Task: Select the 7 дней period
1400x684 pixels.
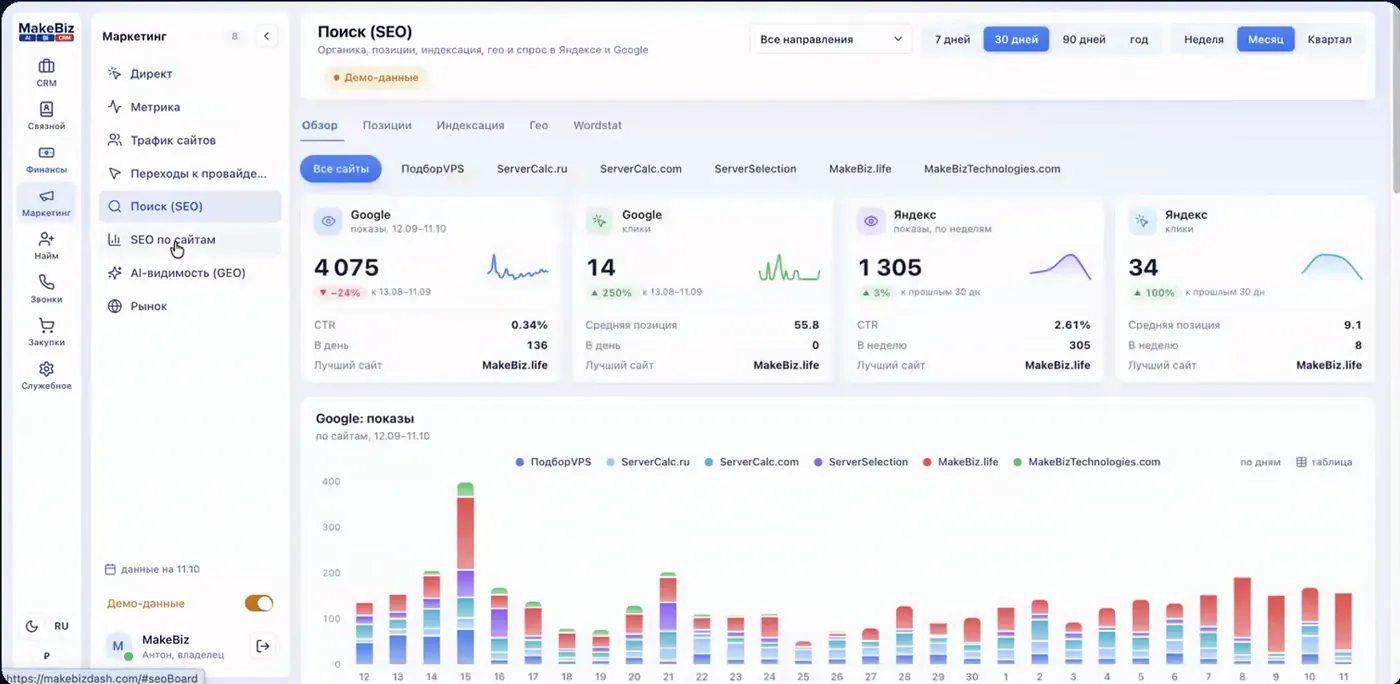Action: click(952, 39)
